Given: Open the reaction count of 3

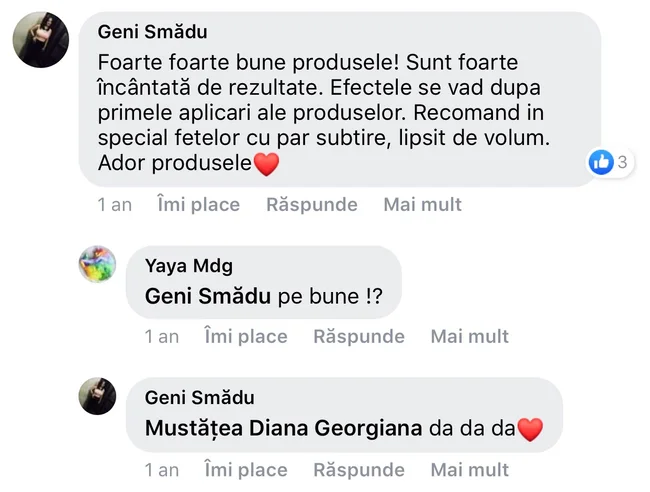Looking at the screenshot, I should (622, 162).
